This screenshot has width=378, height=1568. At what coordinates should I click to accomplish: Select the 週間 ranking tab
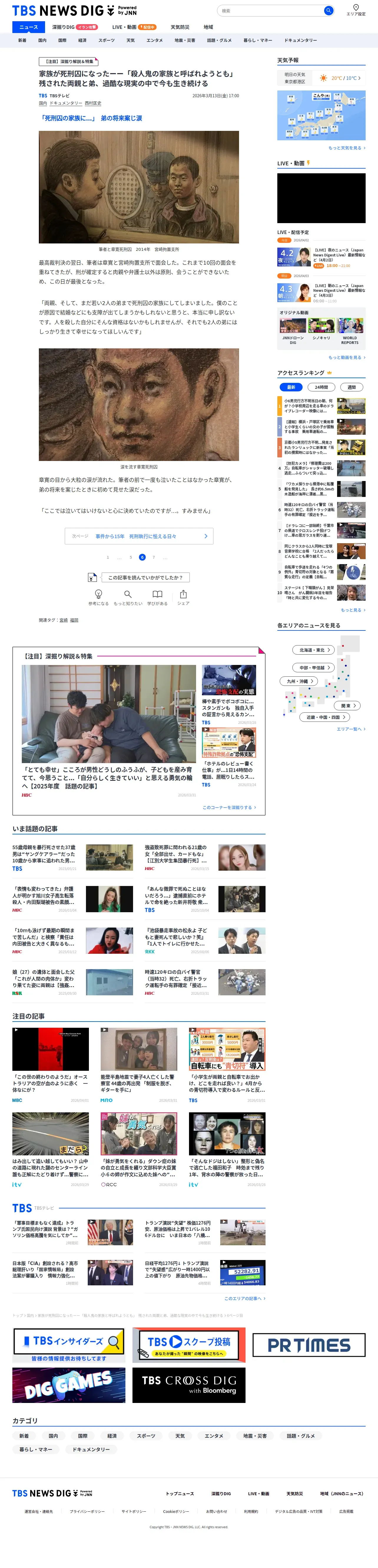tap(352, 387)
